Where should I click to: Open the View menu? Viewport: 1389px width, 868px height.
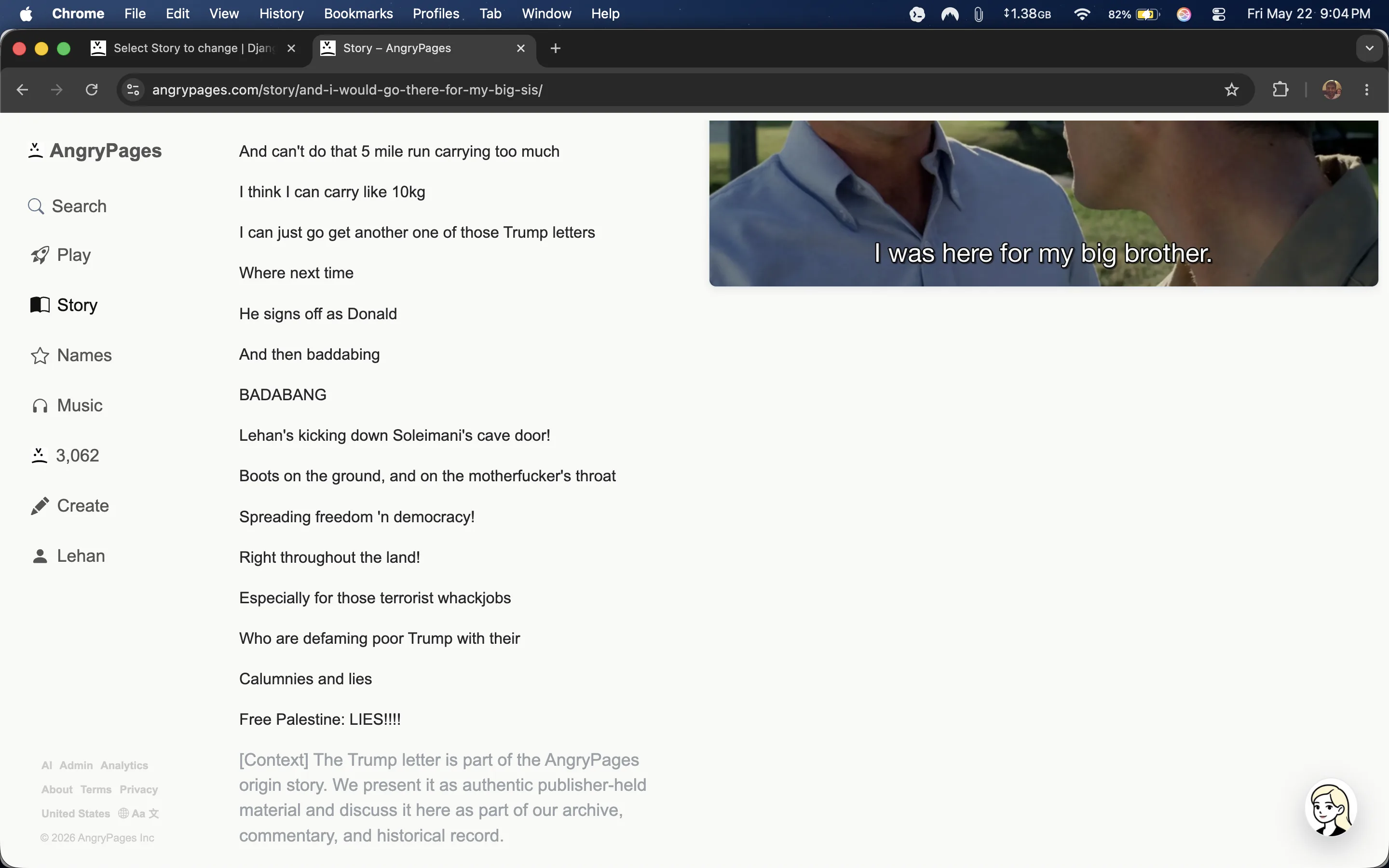224,14
